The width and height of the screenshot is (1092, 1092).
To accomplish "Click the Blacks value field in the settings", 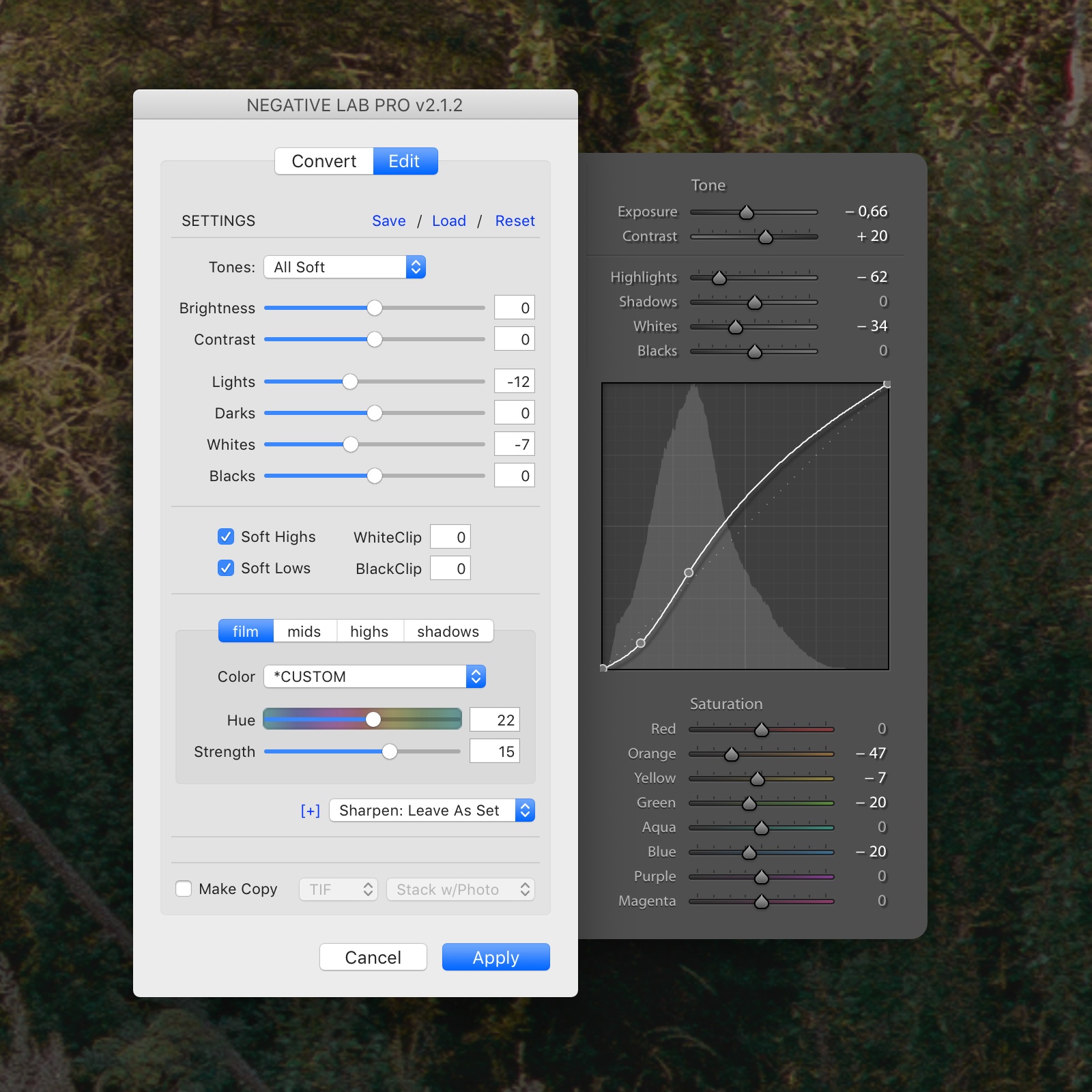I will (515, 476).
